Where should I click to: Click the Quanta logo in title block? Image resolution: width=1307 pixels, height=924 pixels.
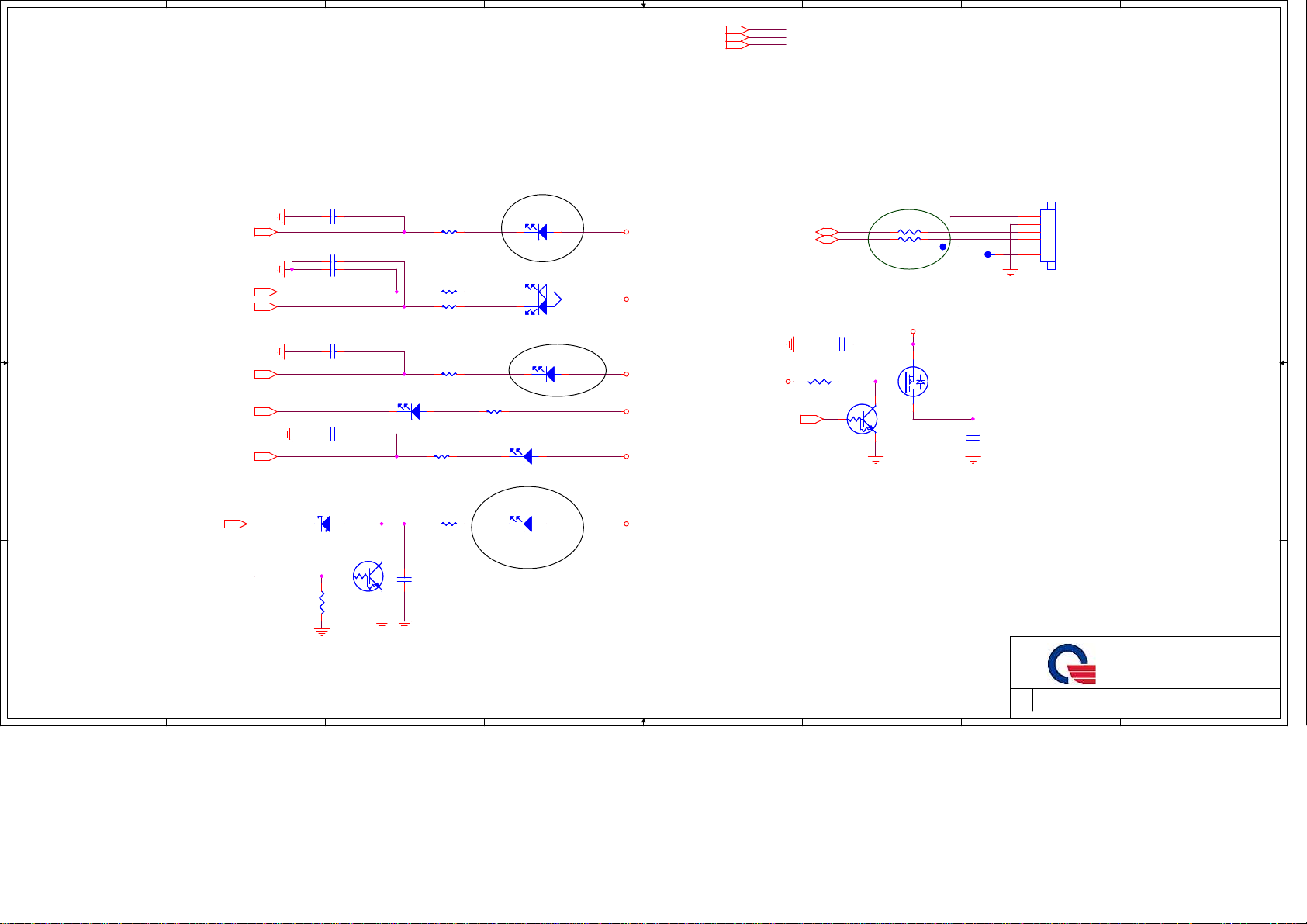point(1072,664)
